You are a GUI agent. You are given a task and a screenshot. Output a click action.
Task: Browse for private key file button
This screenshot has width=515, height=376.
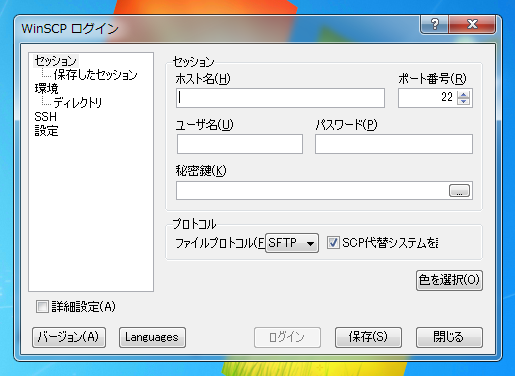click(x=459, y=191)
